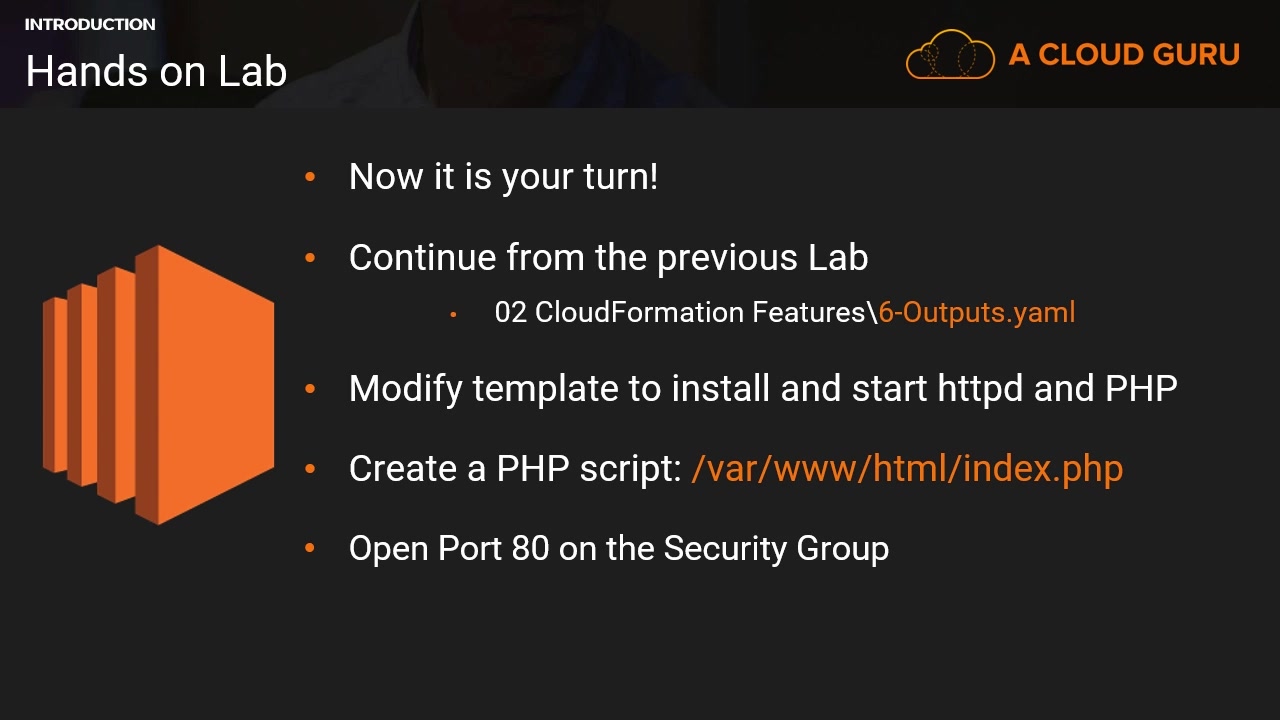Click the bullet dot before "Modify template"
This screenshot has width=1280, height=720.
[x=310, y=388]
